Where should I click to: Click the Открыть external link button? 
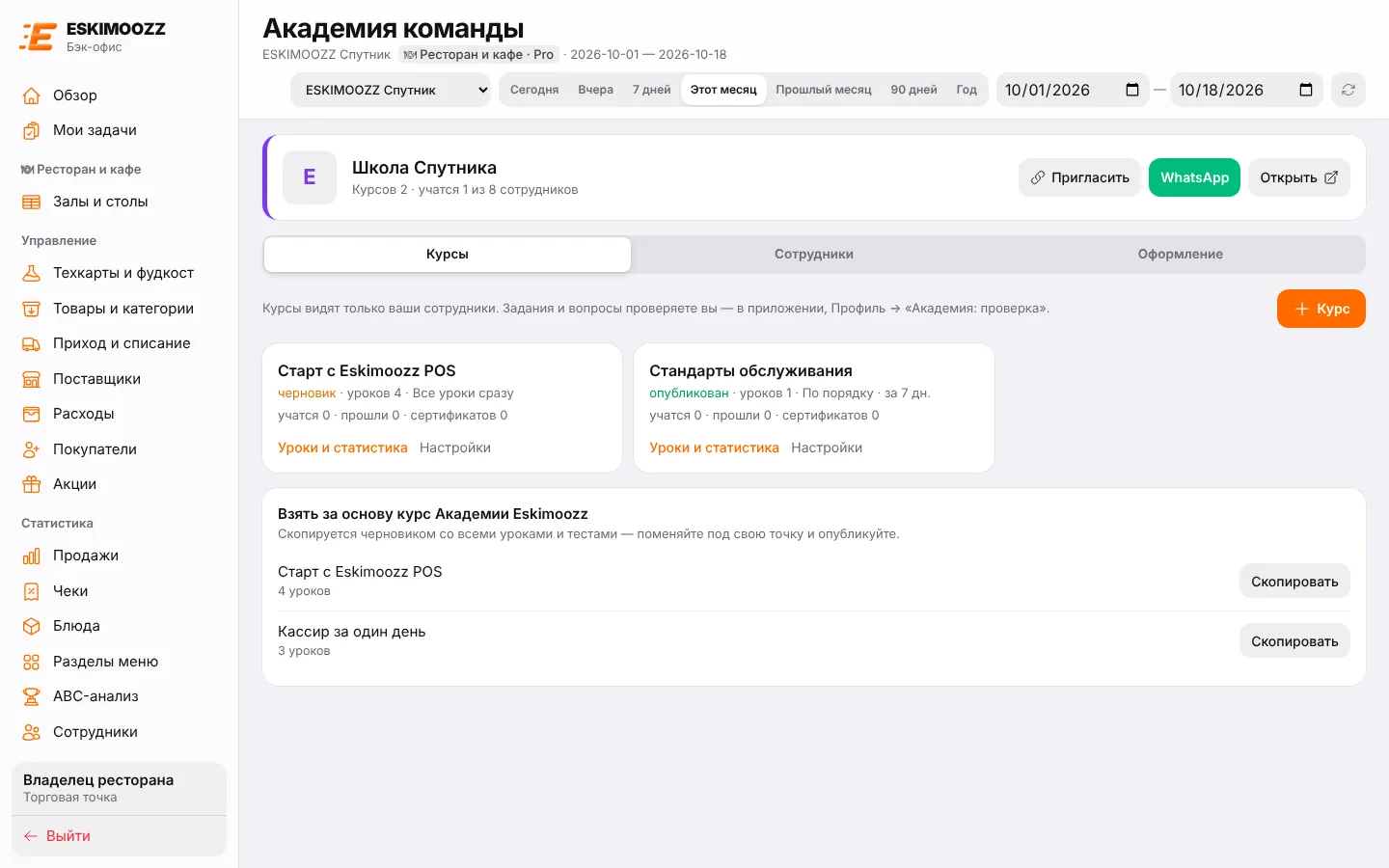tap(1299, 177)
